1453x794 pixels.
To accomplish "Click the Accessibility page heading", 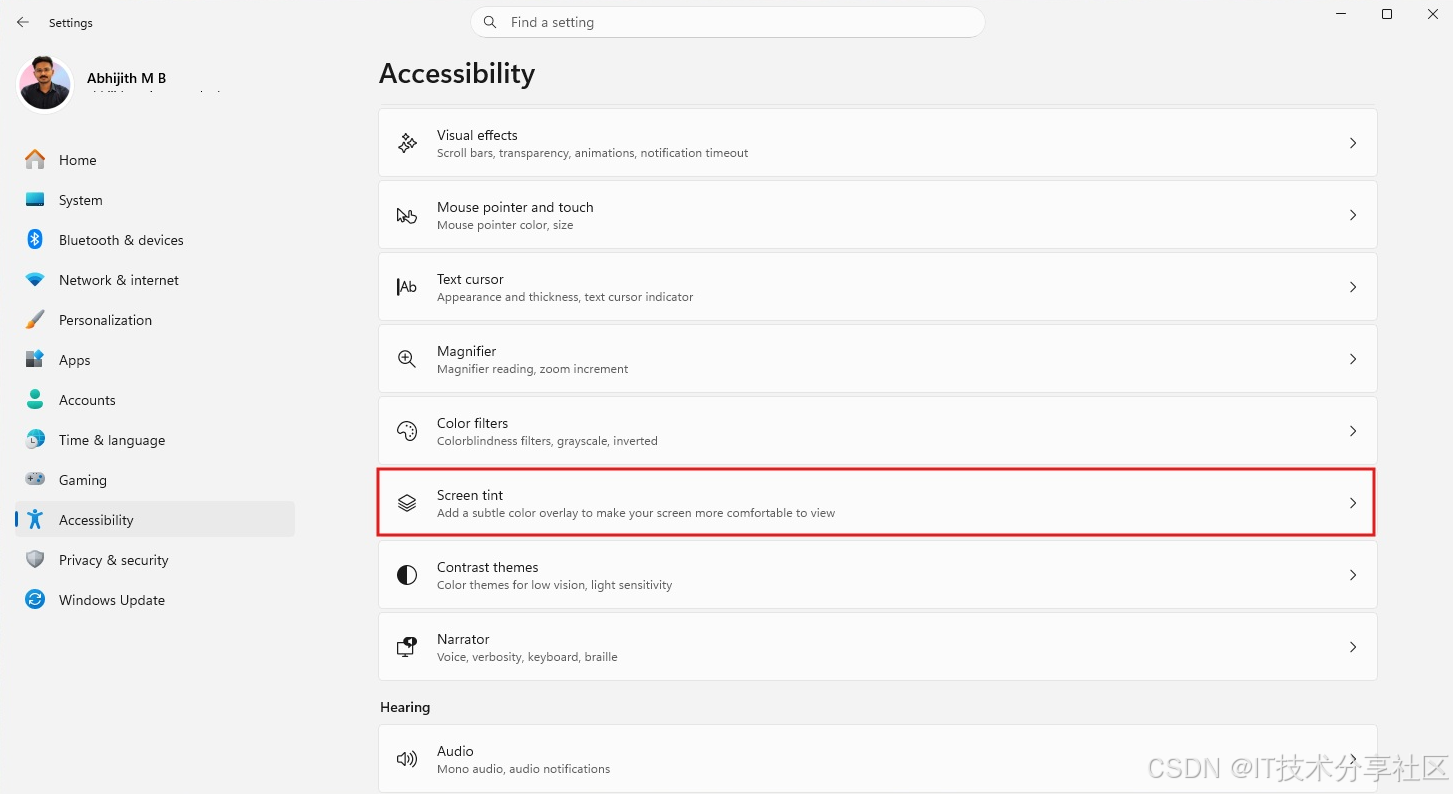I will point(457,74).
